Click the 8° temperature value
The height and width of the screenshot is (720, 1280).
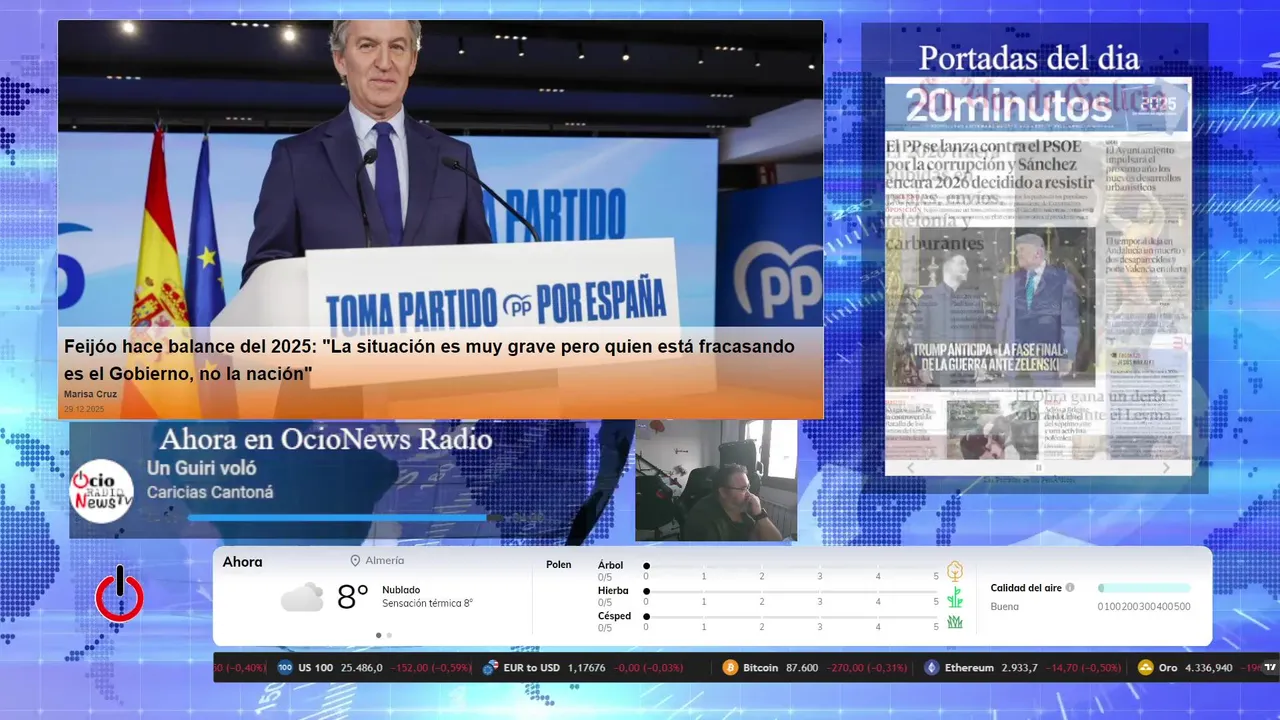(x=352, y=597)
